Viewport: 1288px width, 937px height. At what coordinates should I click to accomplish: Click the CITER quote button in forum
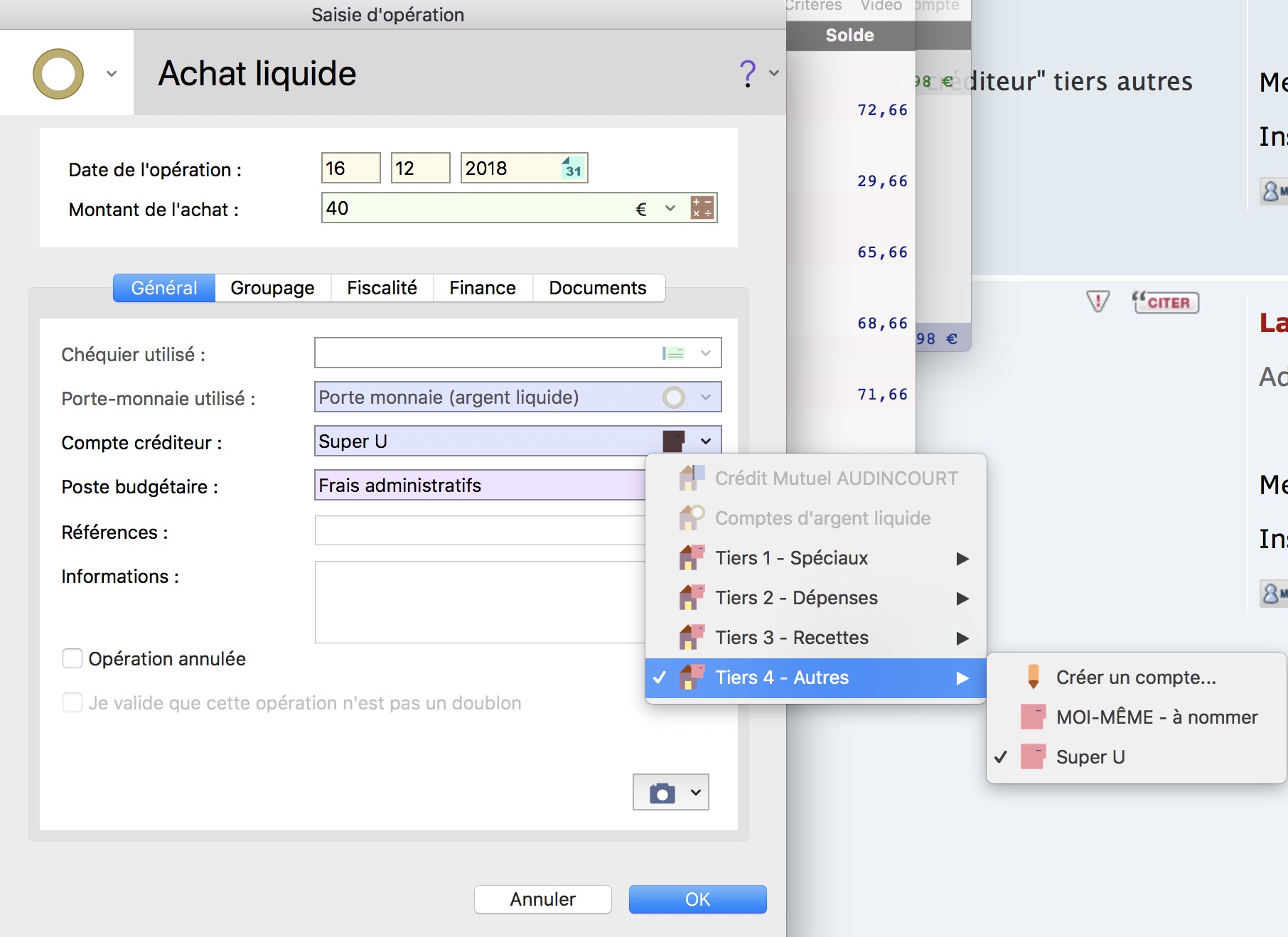tap(1166, 302)
